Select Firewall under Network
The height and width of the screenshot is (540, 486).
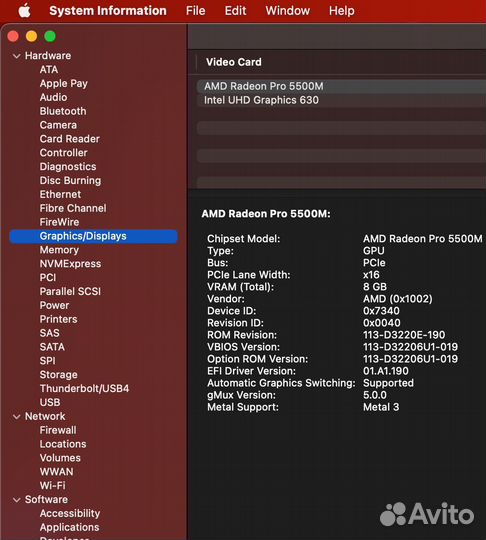[x=58, y=430]
